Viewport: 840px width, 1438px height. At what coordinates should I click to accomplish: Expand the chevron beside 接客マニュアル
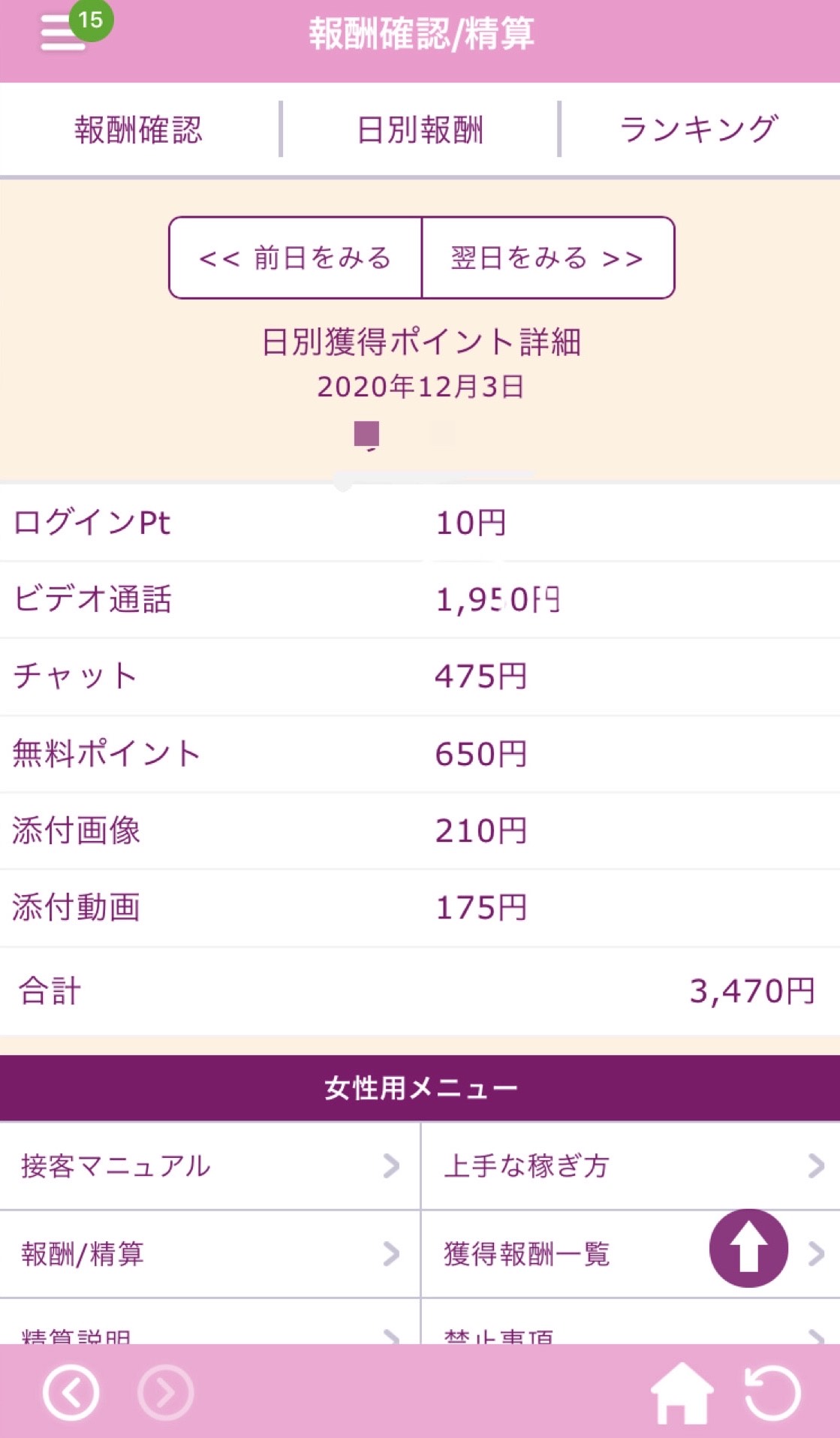[391, 1166]
